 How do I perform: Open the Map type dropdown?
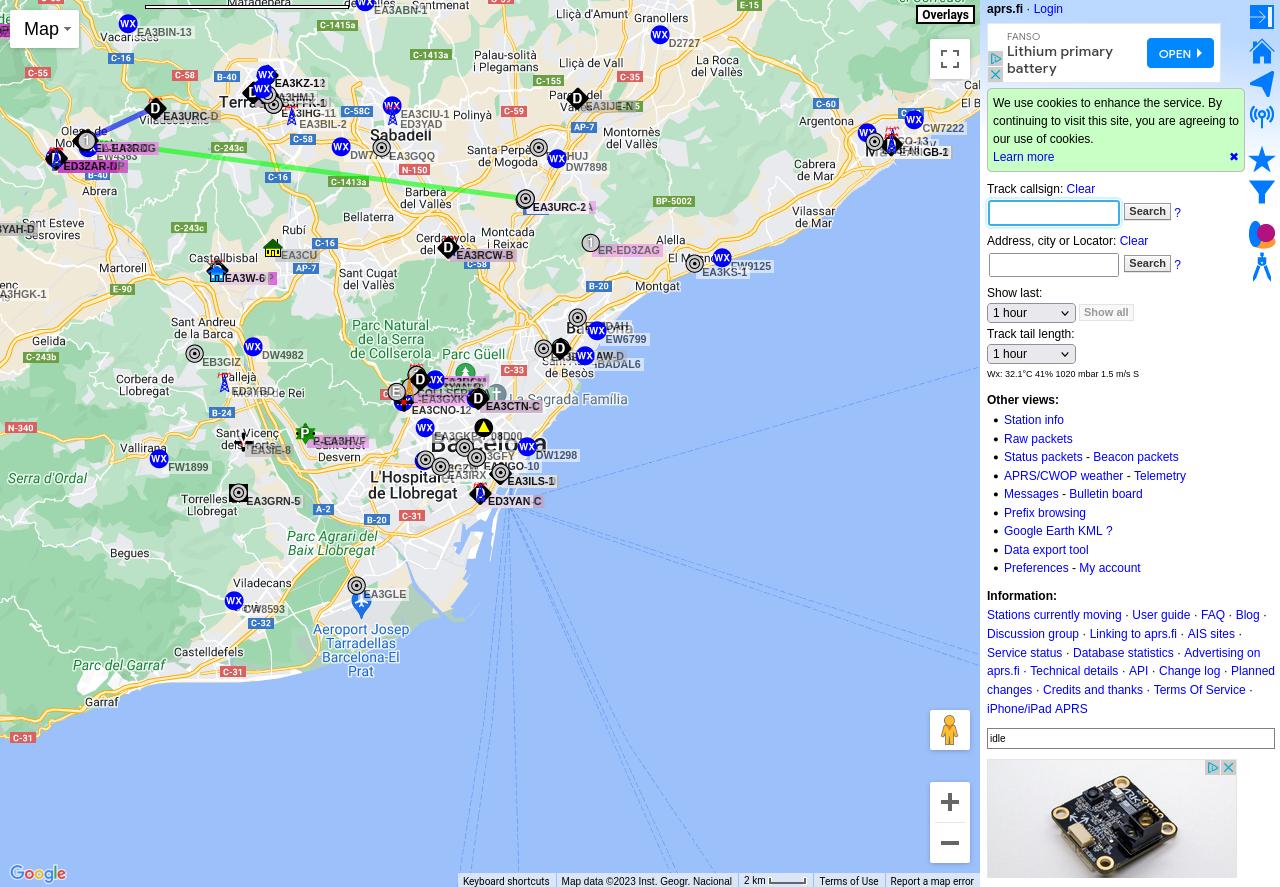tap(45, 29)
